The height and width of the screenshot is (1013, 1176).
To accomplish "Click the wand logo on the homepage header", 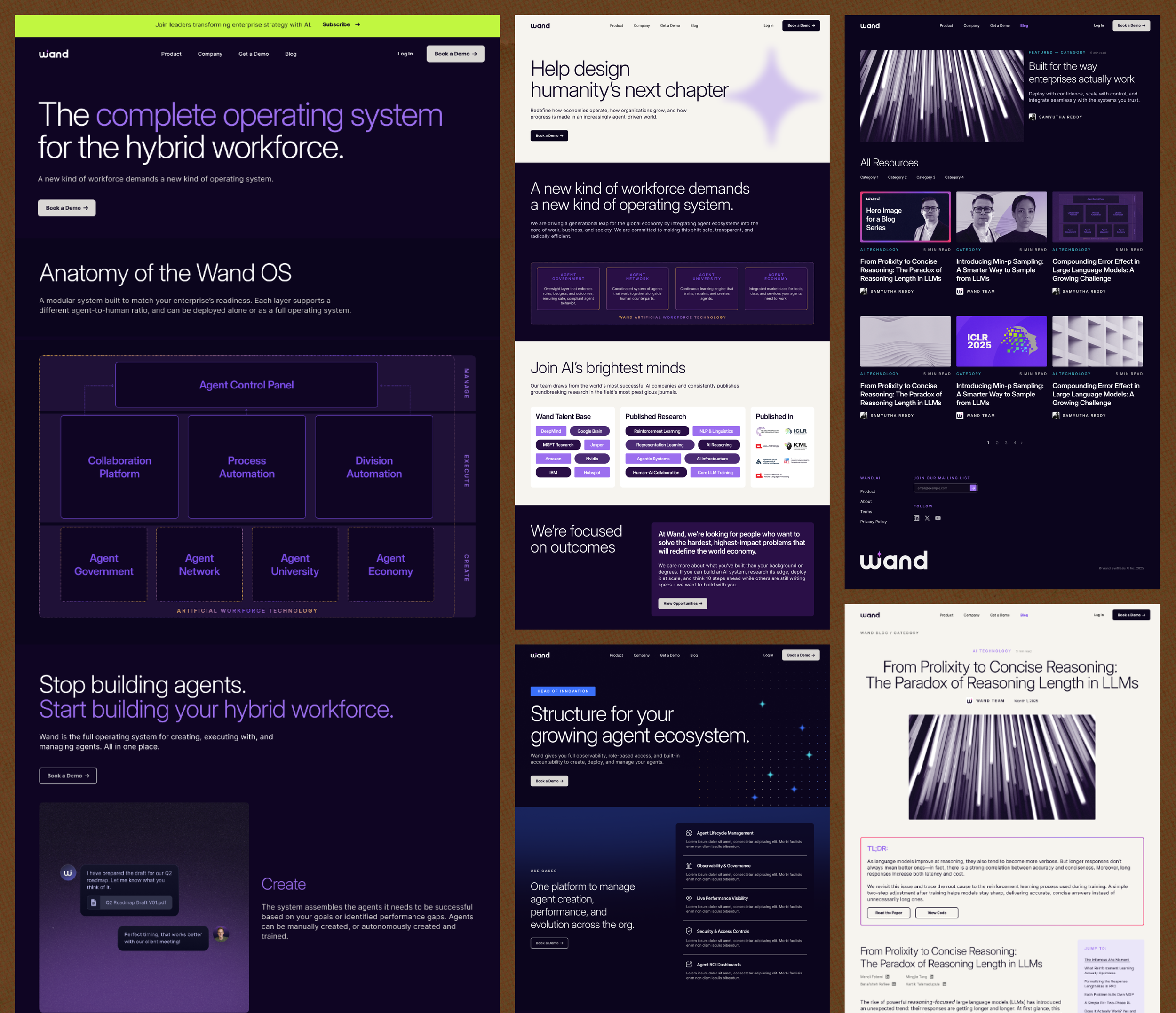I will click(53, 54).
